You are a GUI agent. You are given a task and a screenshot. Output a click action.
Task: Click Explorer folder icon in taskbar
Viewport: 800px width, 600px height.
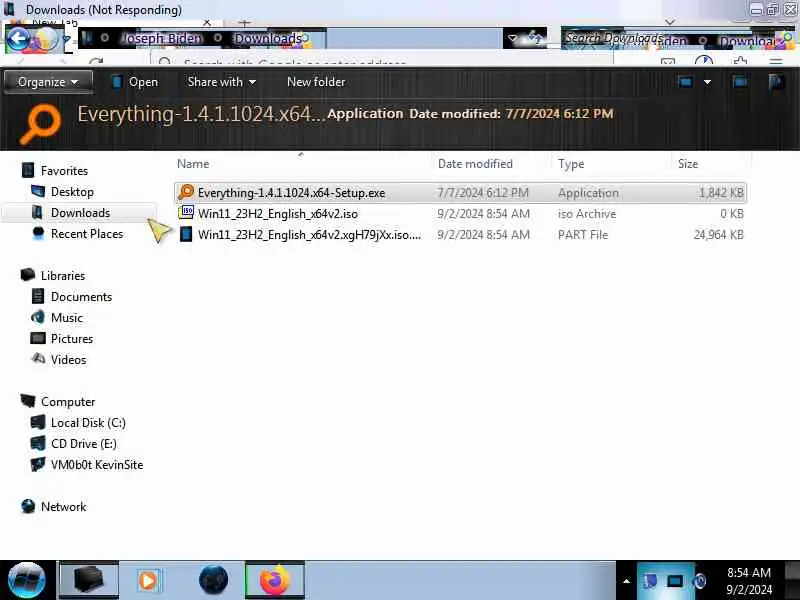[89, 580]
